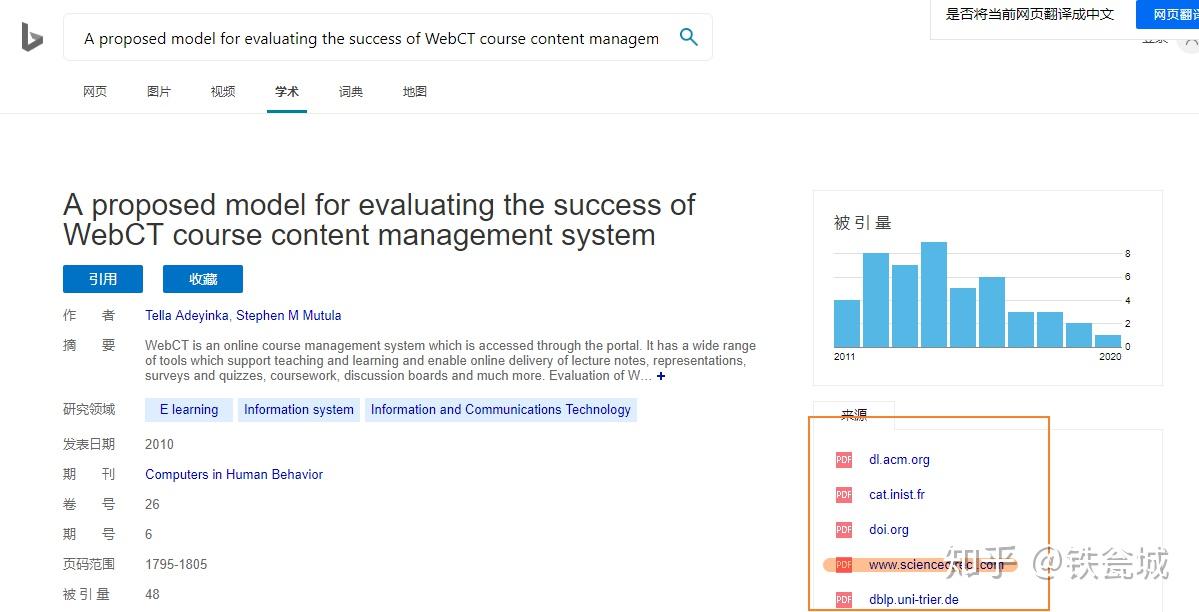Image resolution: width=1199 pixels, height=612 pixels.
Task: Open the 词典 tab
Action: coord(351,92)
